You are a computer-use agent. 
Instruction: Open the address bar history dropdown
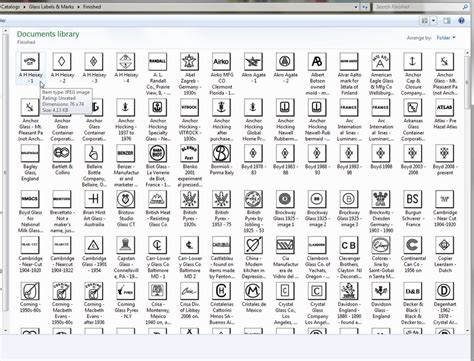click(356, 7)
